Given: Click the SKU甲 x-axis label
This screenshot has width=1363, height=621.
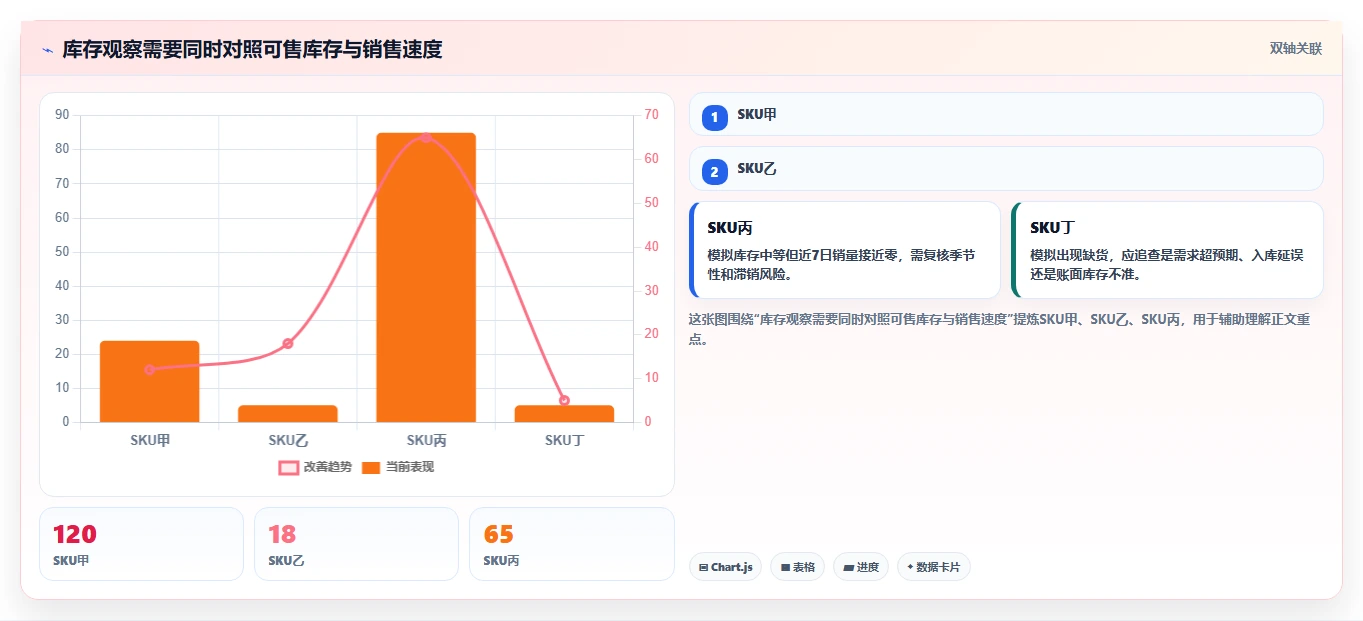Looking at the screenshot, I should pyautogui.click(x=150, y=440).
